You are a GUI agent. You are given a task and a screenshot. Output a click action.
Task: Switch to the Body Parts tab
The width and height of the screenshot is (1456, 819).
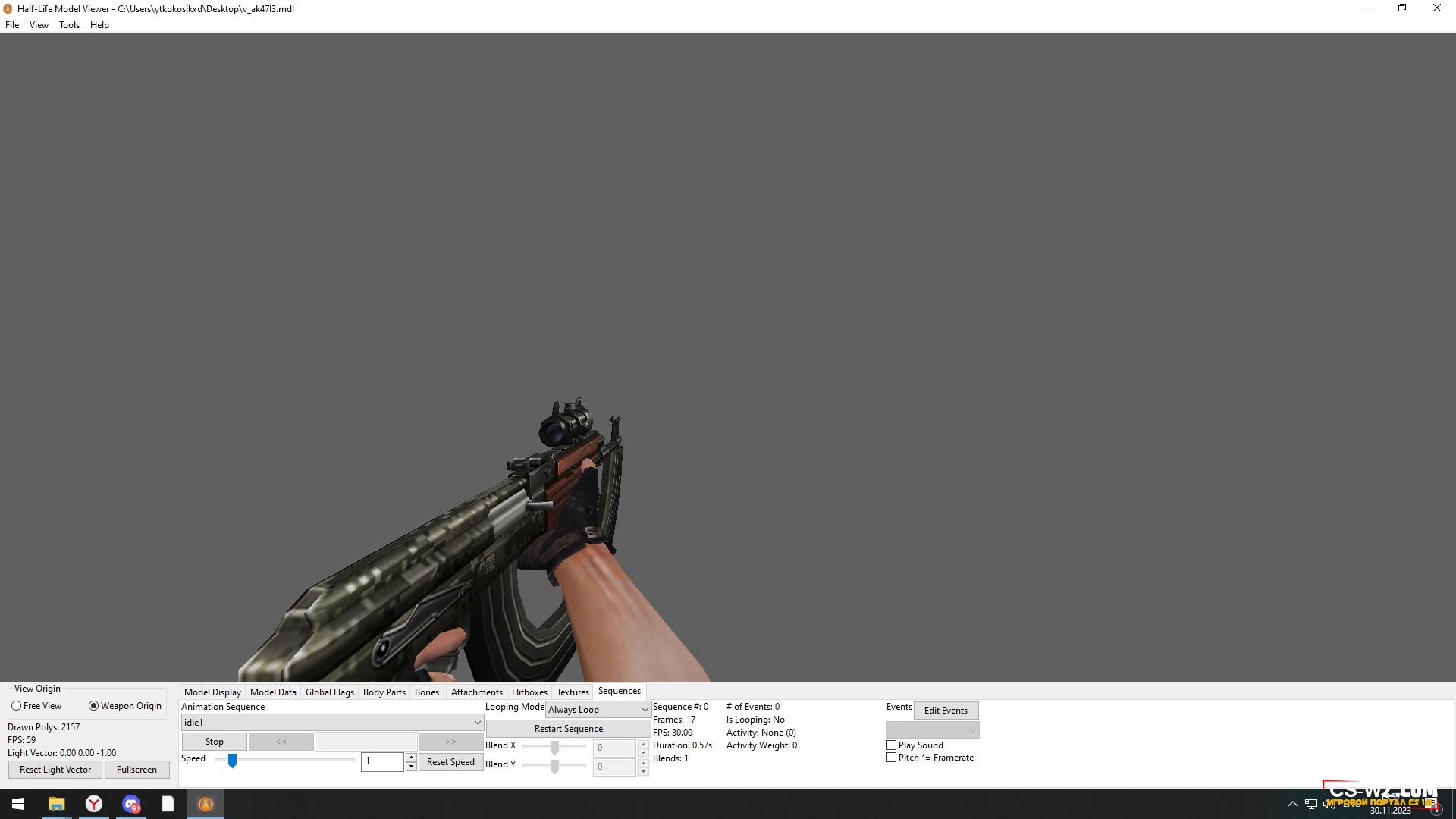click(x=384, y=692)
